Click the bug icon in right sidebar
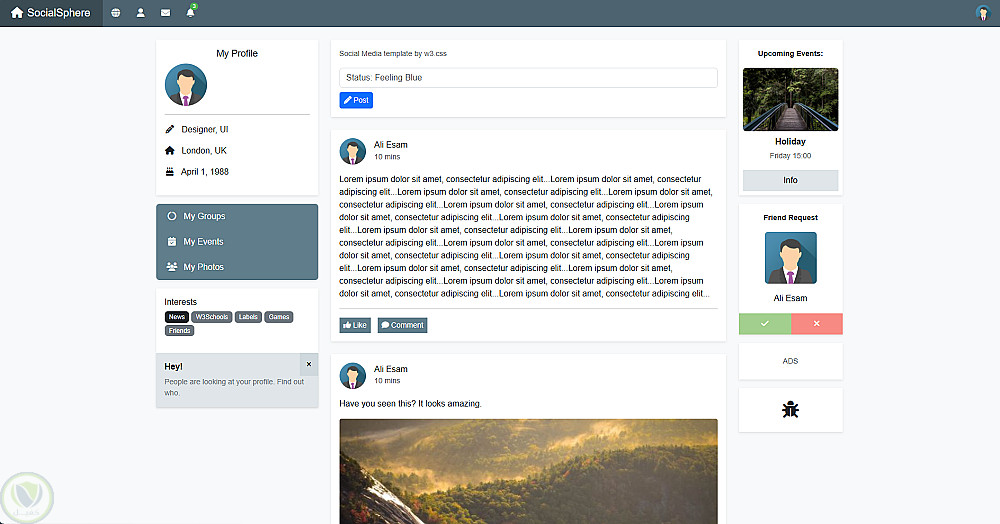The height and width of the screenshot is (524, 1000). [790, 409]
